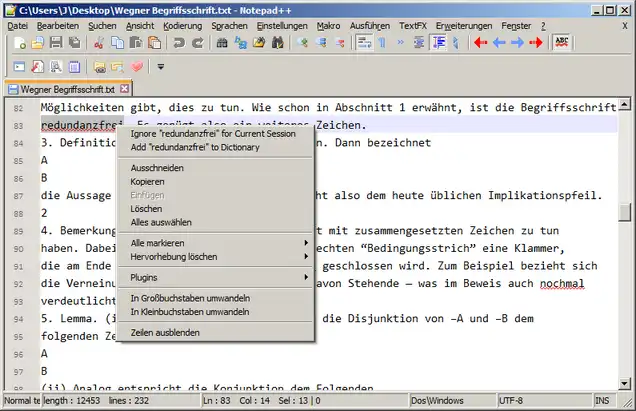Open the Kodierung menu
The height and width of the screenshot is (411, 636).
[183, 26]
